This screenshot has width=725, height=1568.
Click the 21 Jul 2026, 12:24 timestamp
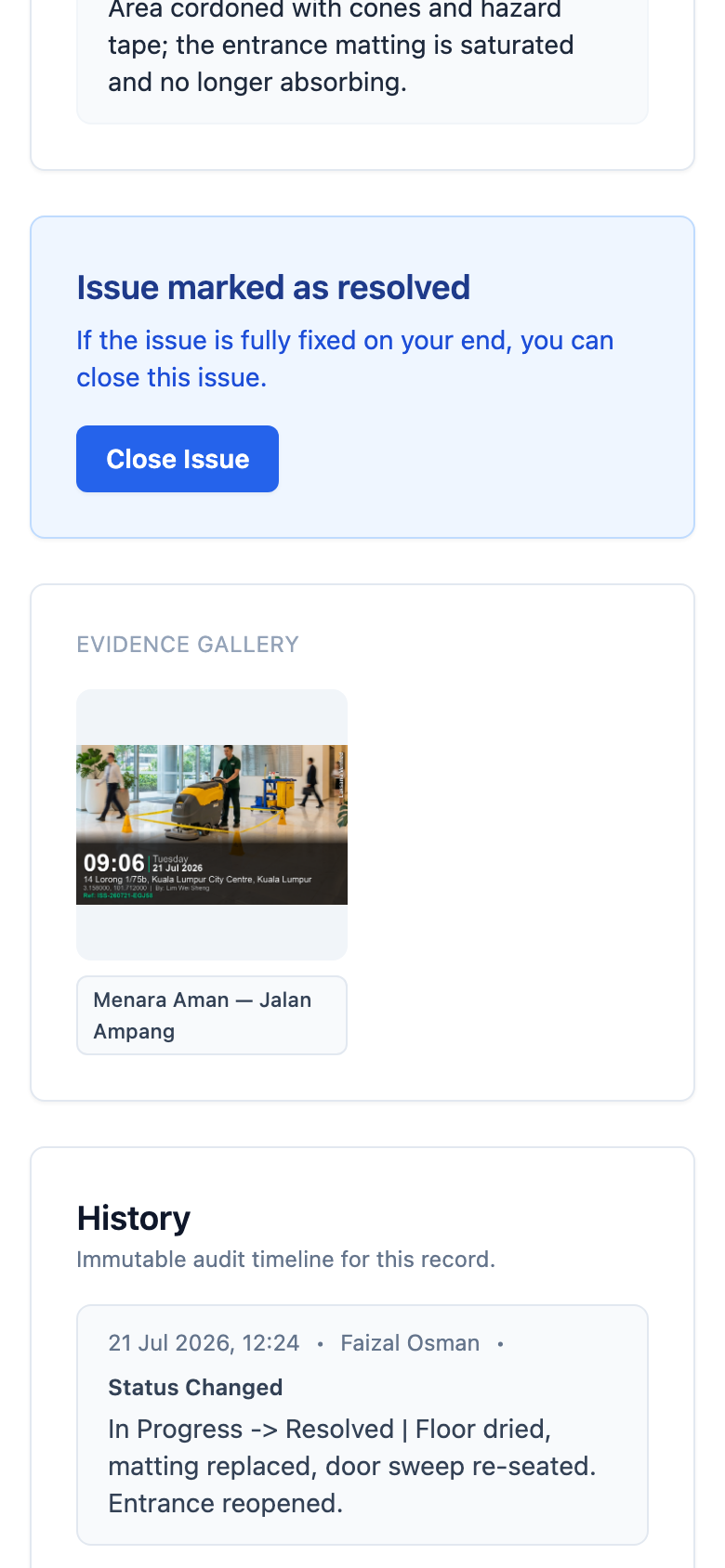coord(204,1343)
